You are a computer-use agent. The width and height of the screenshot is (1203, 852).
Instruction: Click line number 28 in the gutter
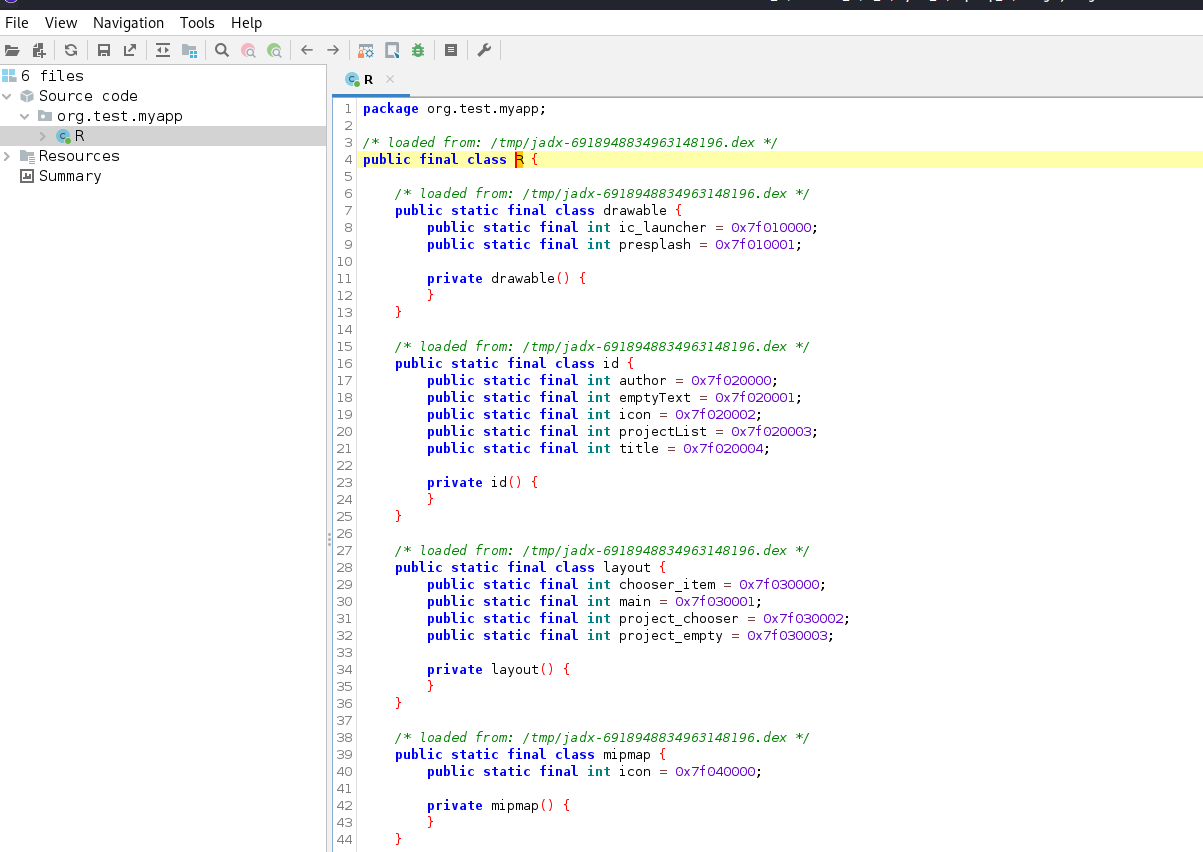pos(345,567)
